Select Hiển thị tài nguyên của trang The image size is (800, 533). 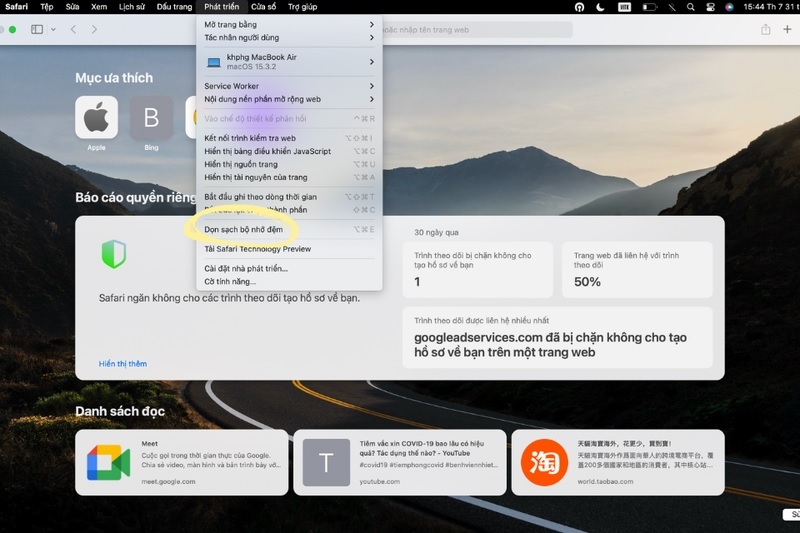[289, 177]
